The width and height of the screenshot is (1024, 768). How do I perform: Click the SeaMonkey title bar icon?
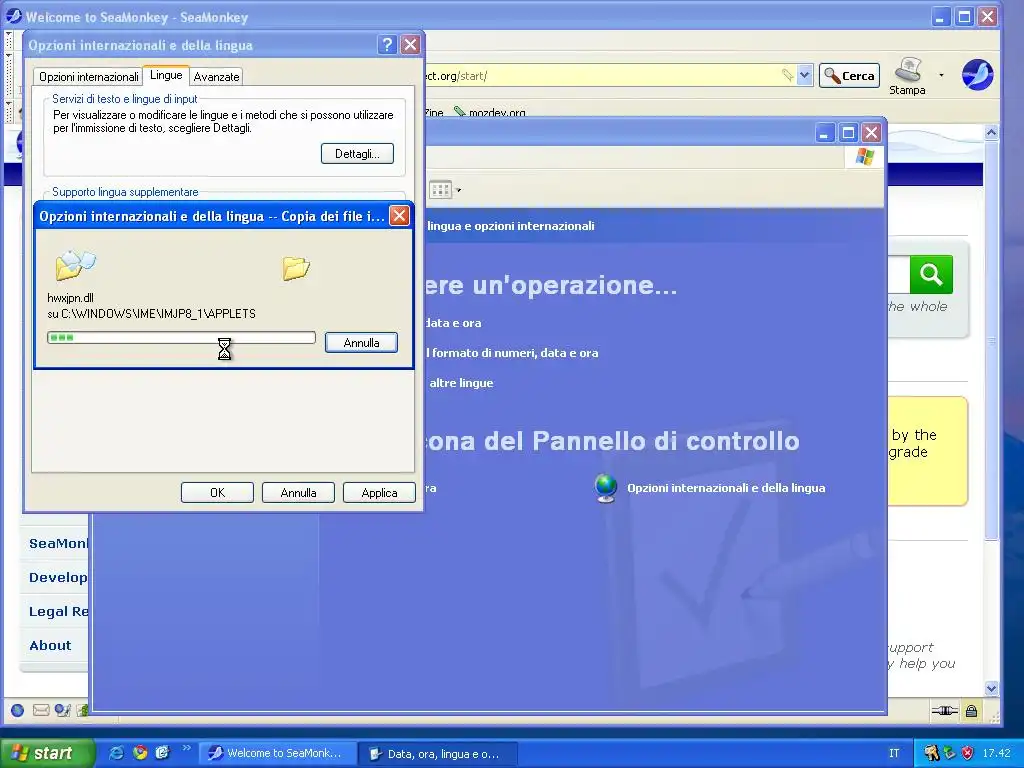[x=14, y=16]
